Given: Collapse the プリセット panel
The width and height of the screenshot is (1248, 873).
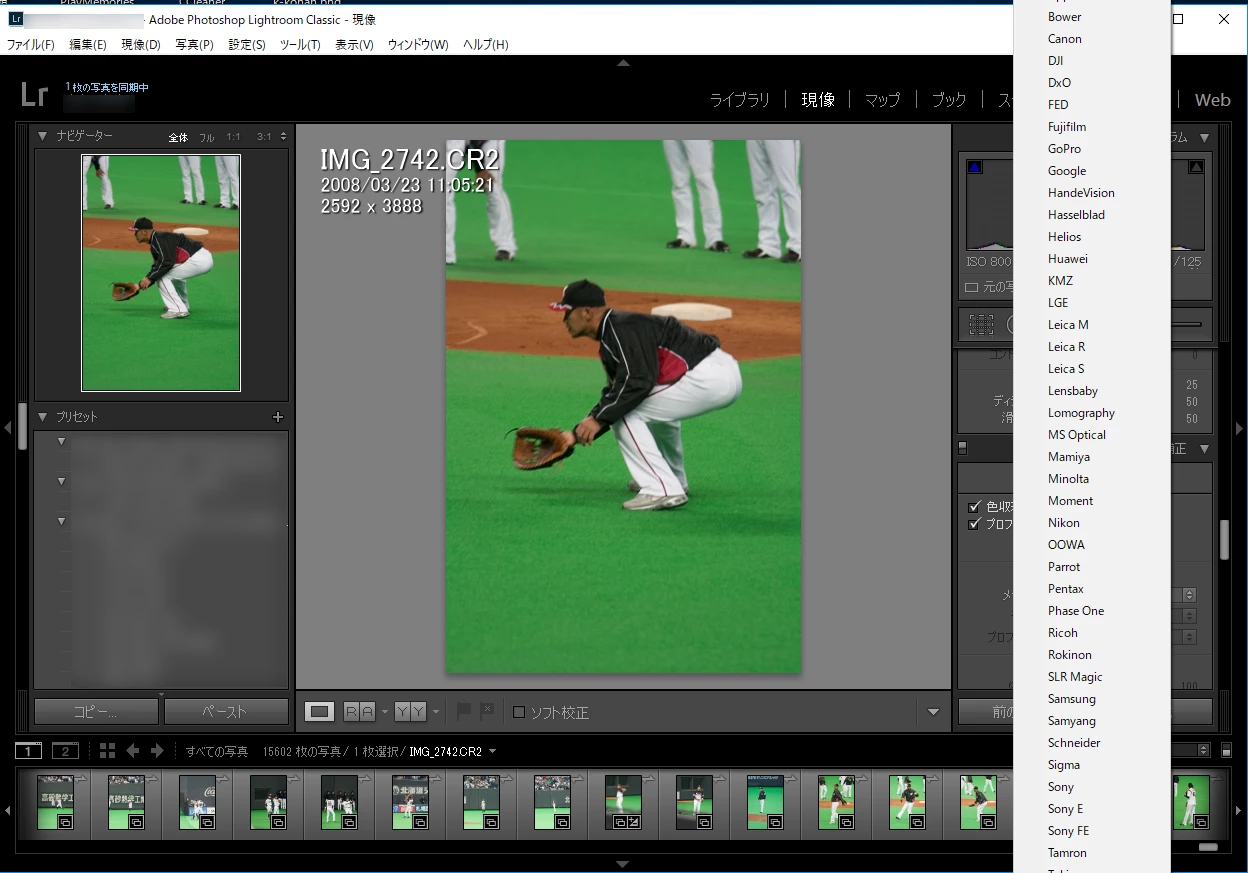Looking at the screenshot, I should pyautogui.click(x=43, y=417).
